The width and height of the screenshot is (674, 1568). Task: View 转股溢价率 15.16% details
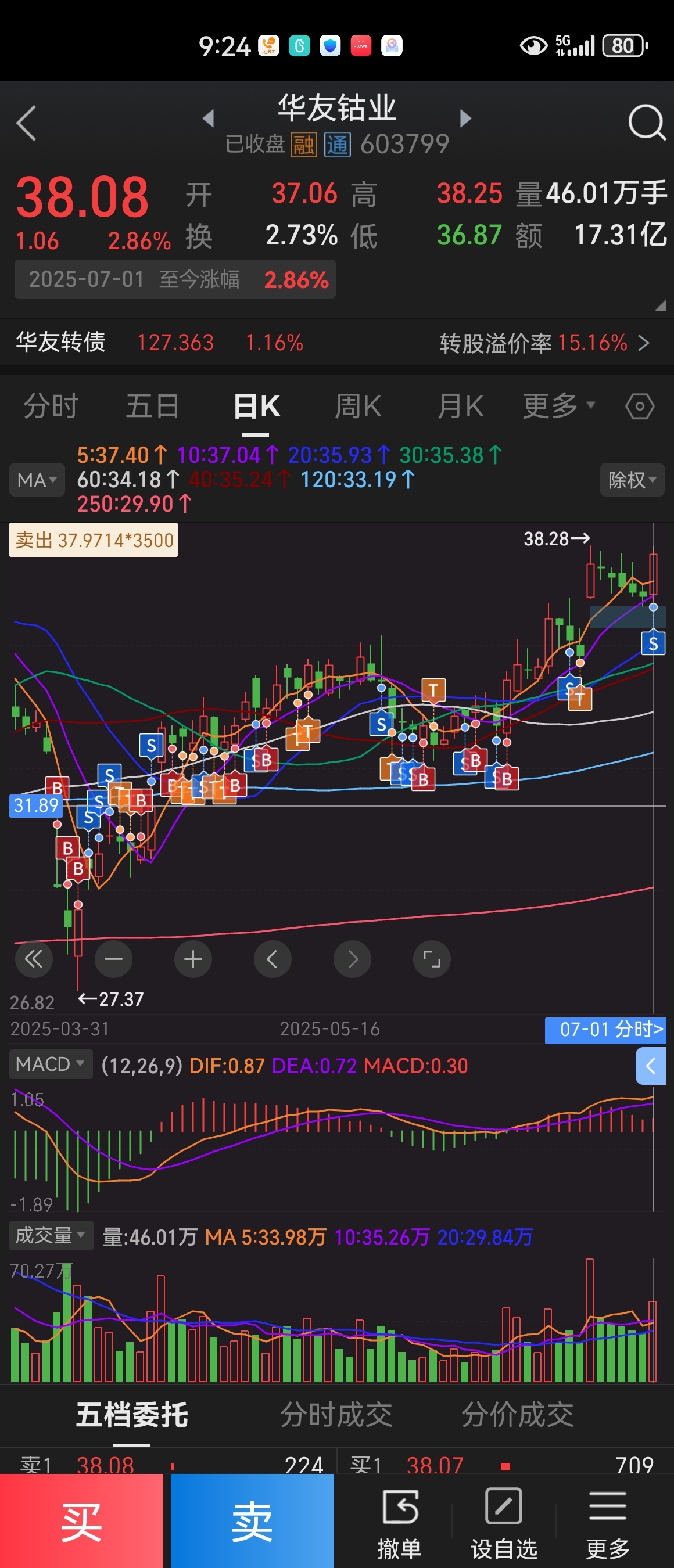click(x=545, y=343)
